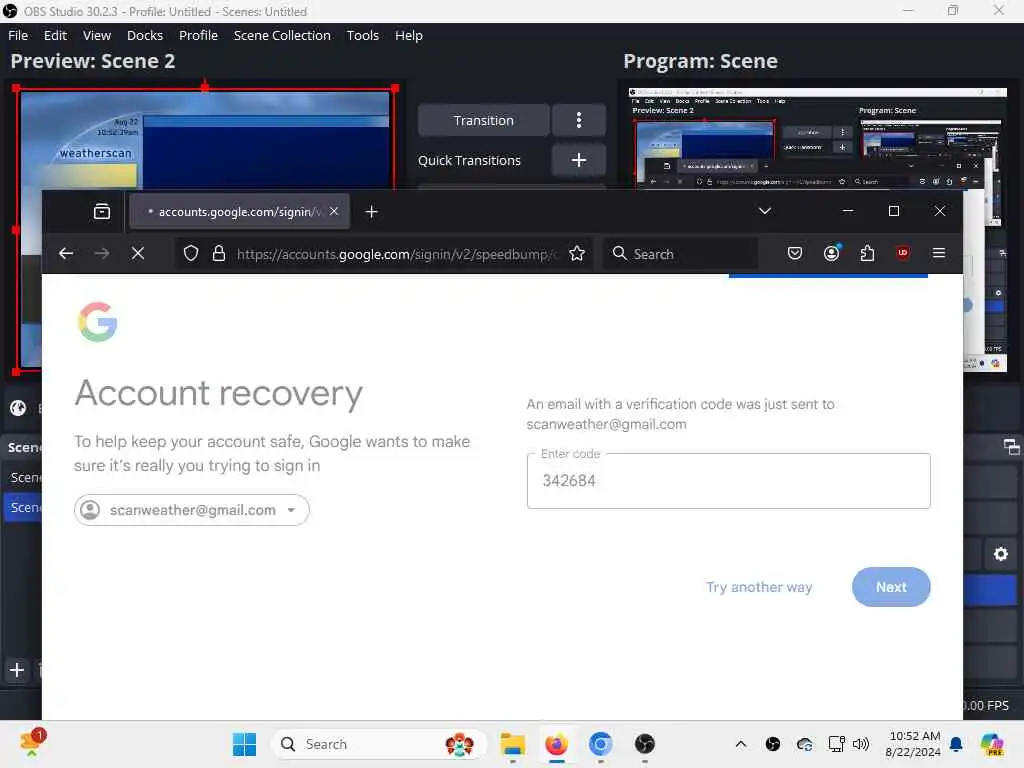
Task: Open the Transition options three-dot menu
Action: click(579, 120)
